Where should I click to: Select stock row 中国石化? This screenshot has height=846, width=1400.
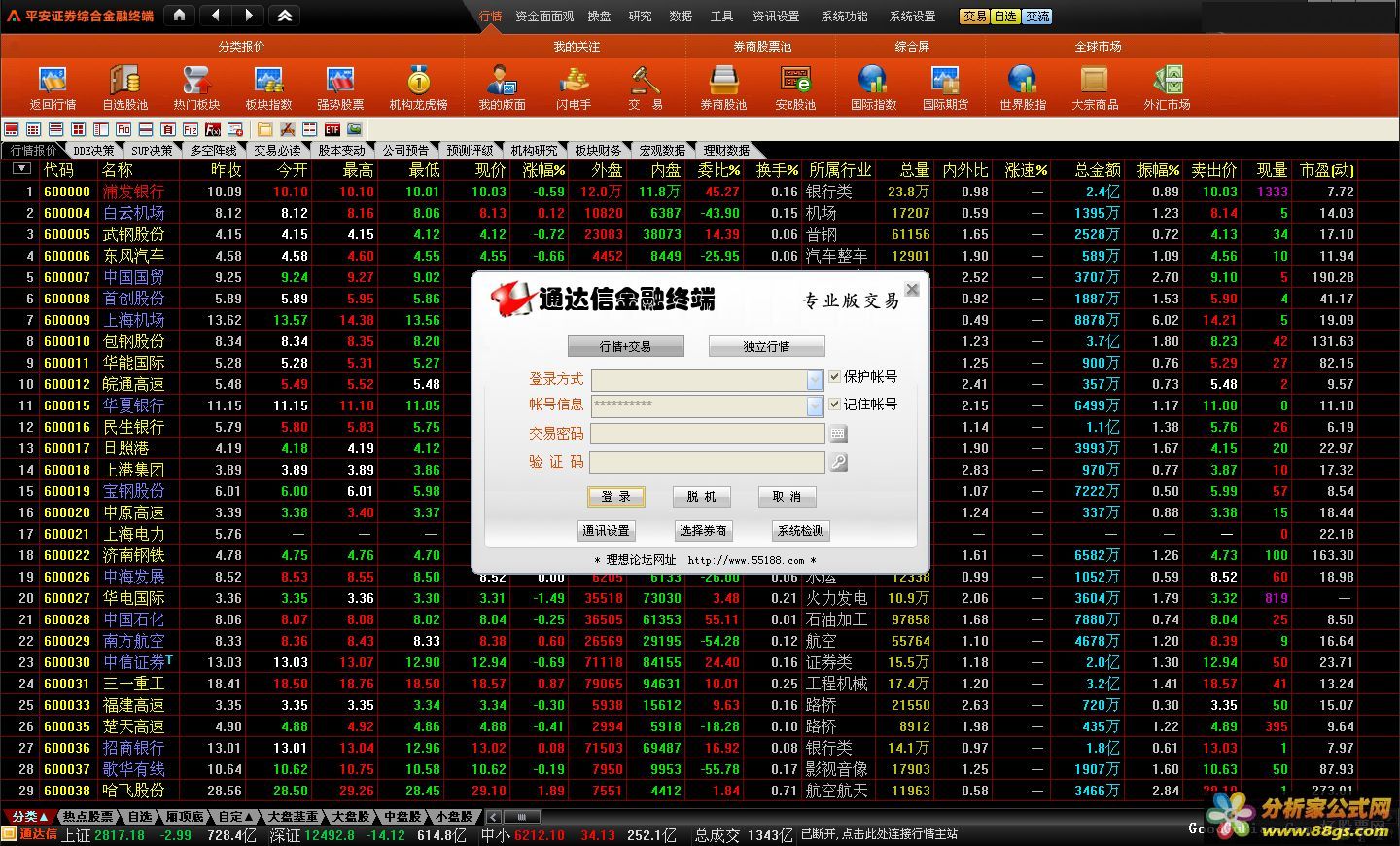pos(700,619)
